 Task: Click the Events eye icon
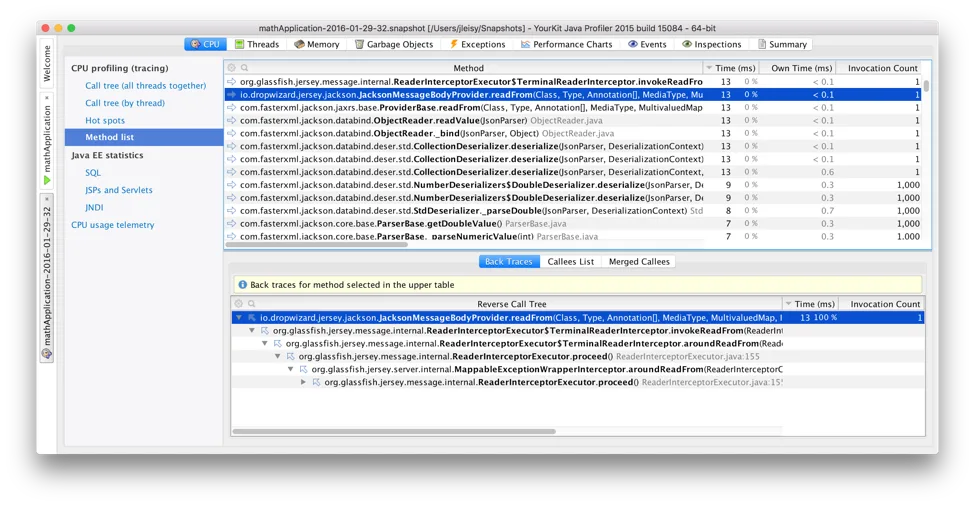pos(632,44)
